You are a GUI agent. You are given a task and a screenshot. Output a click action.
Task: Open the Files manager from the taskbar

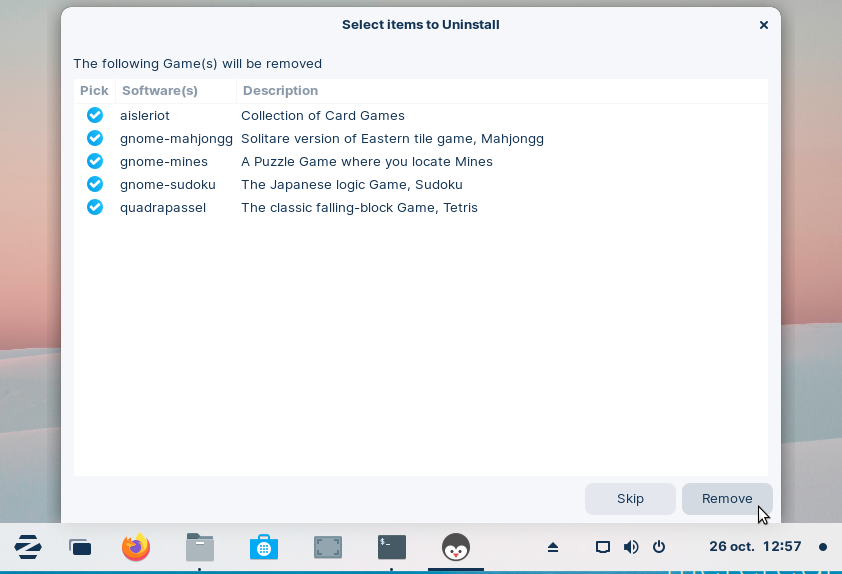(200, 547)
